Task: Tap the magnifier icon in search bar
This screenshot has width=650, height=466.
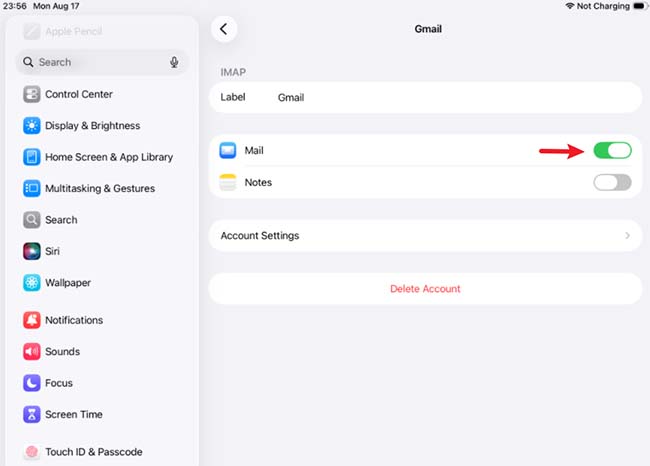Action: point(28,62)
